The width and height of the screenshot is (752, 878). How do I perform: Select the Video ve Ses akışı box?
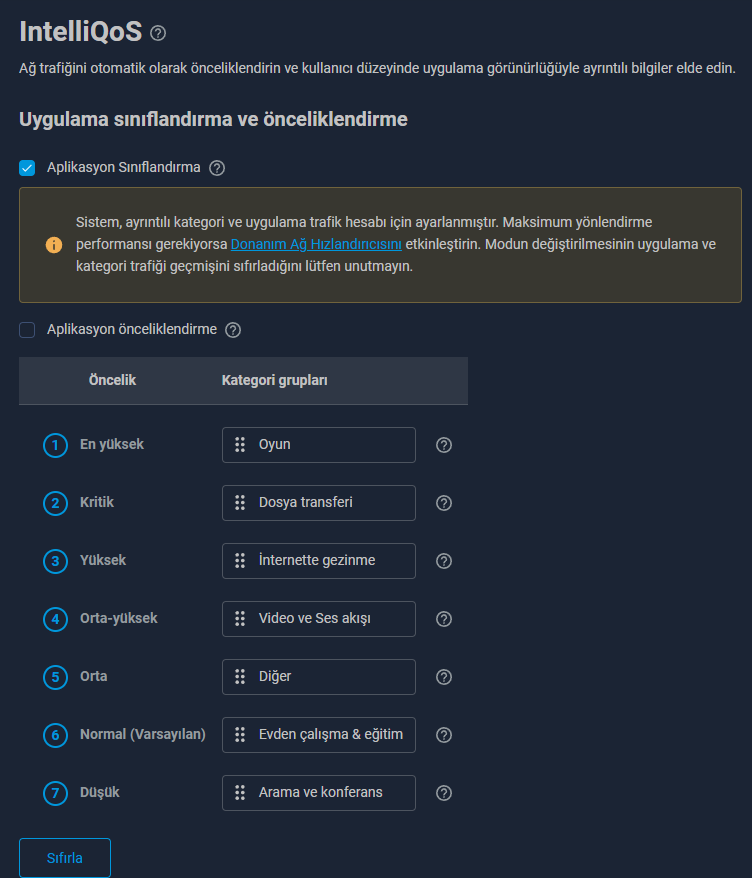click(319, 619)
